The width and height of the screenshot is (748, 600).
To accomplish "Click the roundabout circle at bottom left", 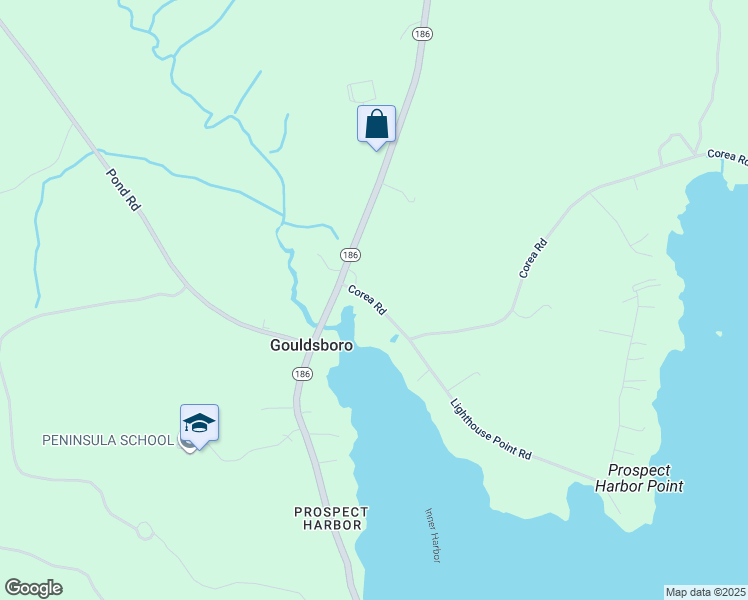I will [x=145, y=531].
